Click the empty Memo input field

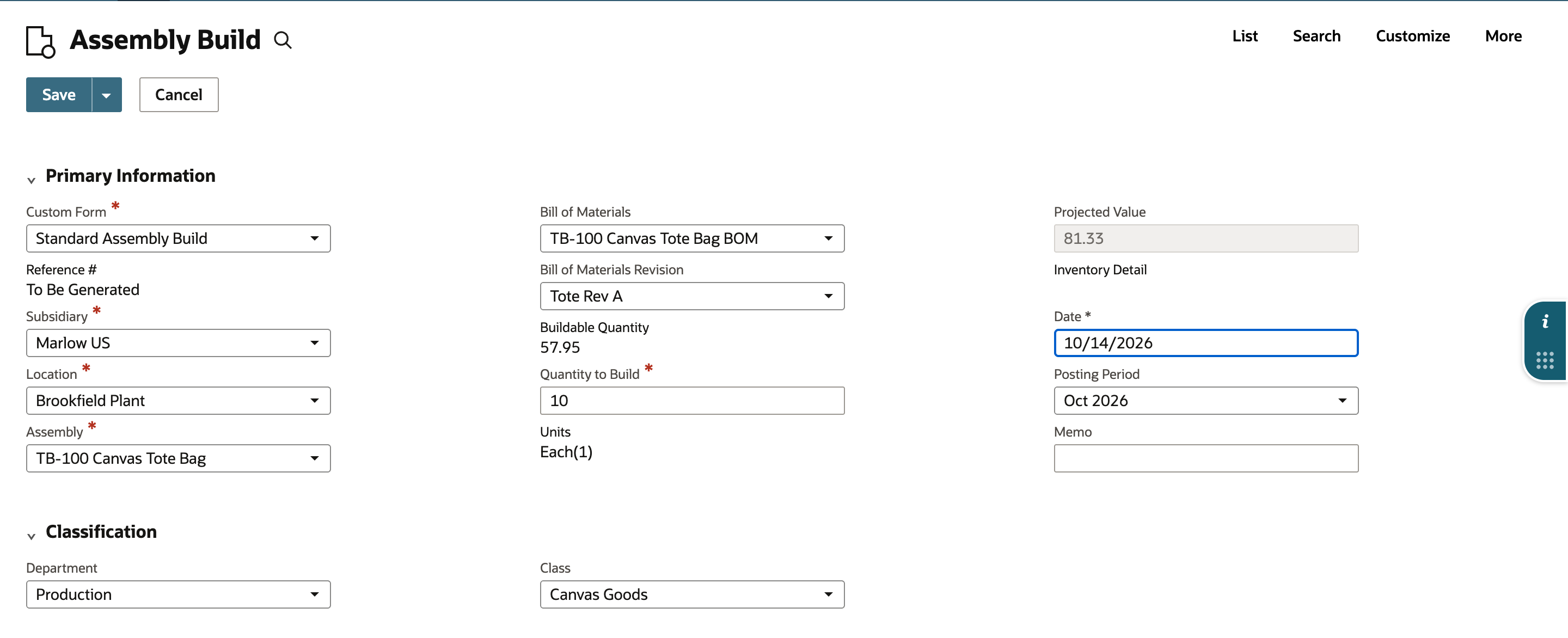tap(1206, 458)
